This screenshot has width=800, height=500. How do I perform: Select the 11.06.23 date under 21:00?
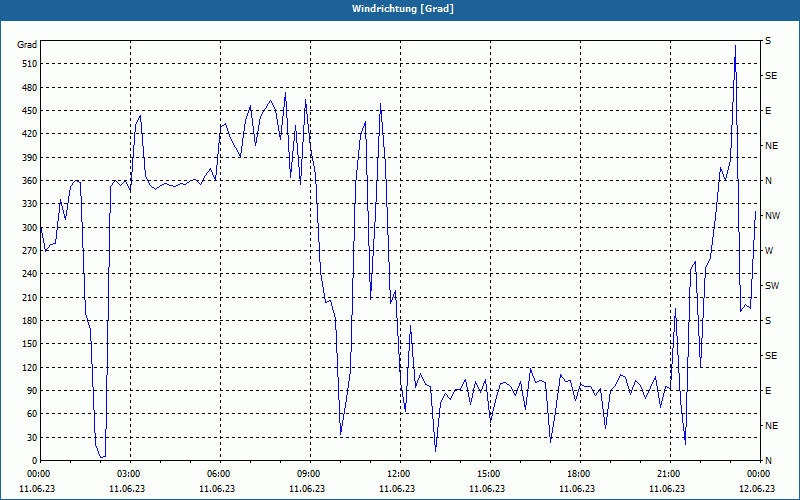667,488
